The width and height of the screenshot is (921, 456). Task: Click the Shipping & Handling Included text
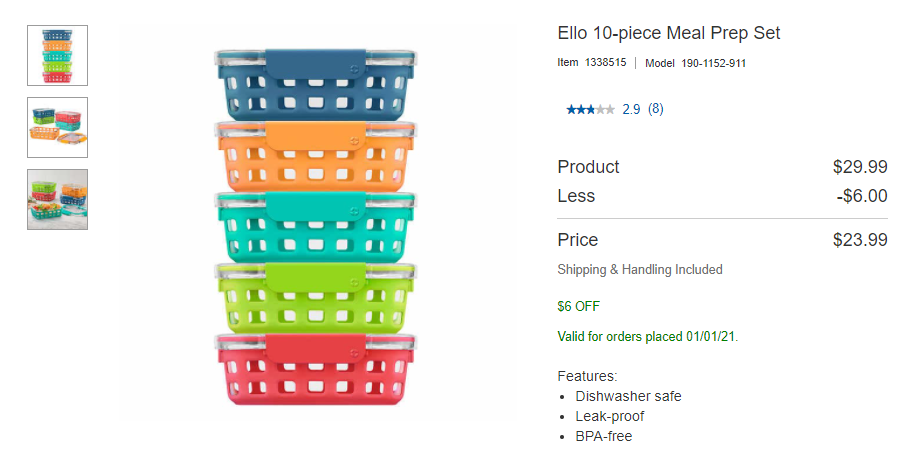639,269
